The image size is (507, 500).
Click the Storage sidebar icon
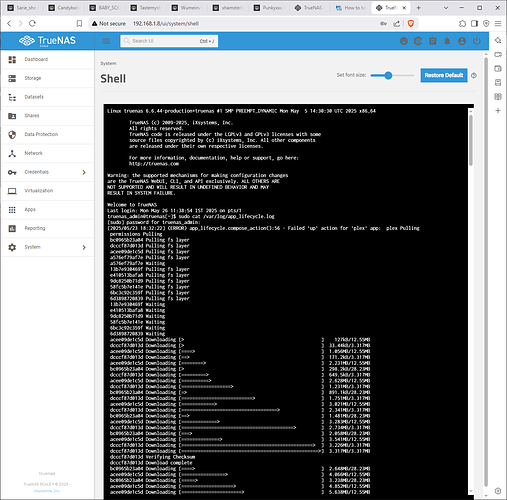click(12, 78)
